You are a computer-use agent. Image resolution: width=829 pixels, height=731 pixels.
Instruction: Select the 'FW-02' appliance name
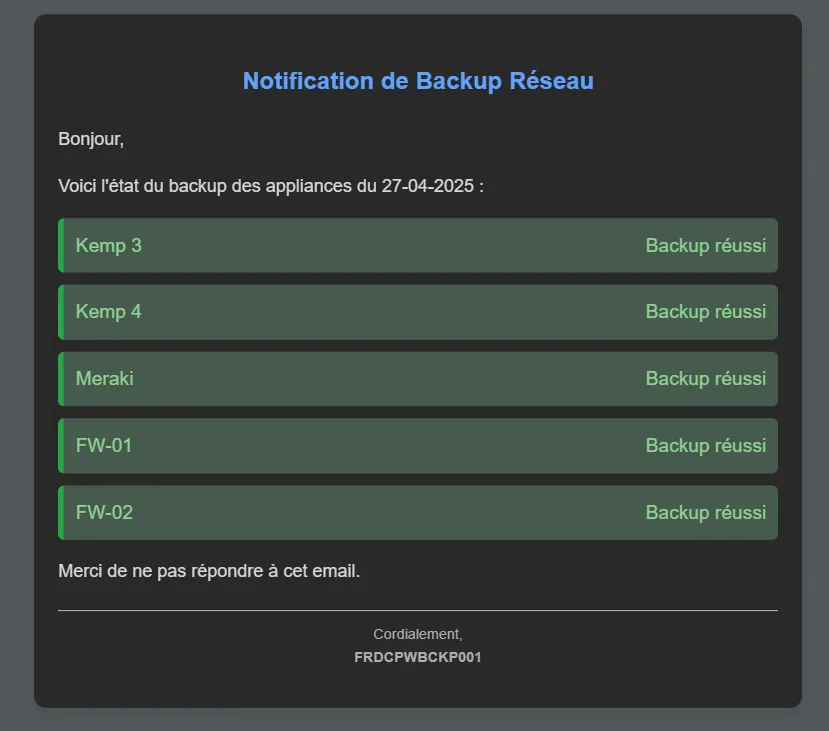tap(104, 512)
